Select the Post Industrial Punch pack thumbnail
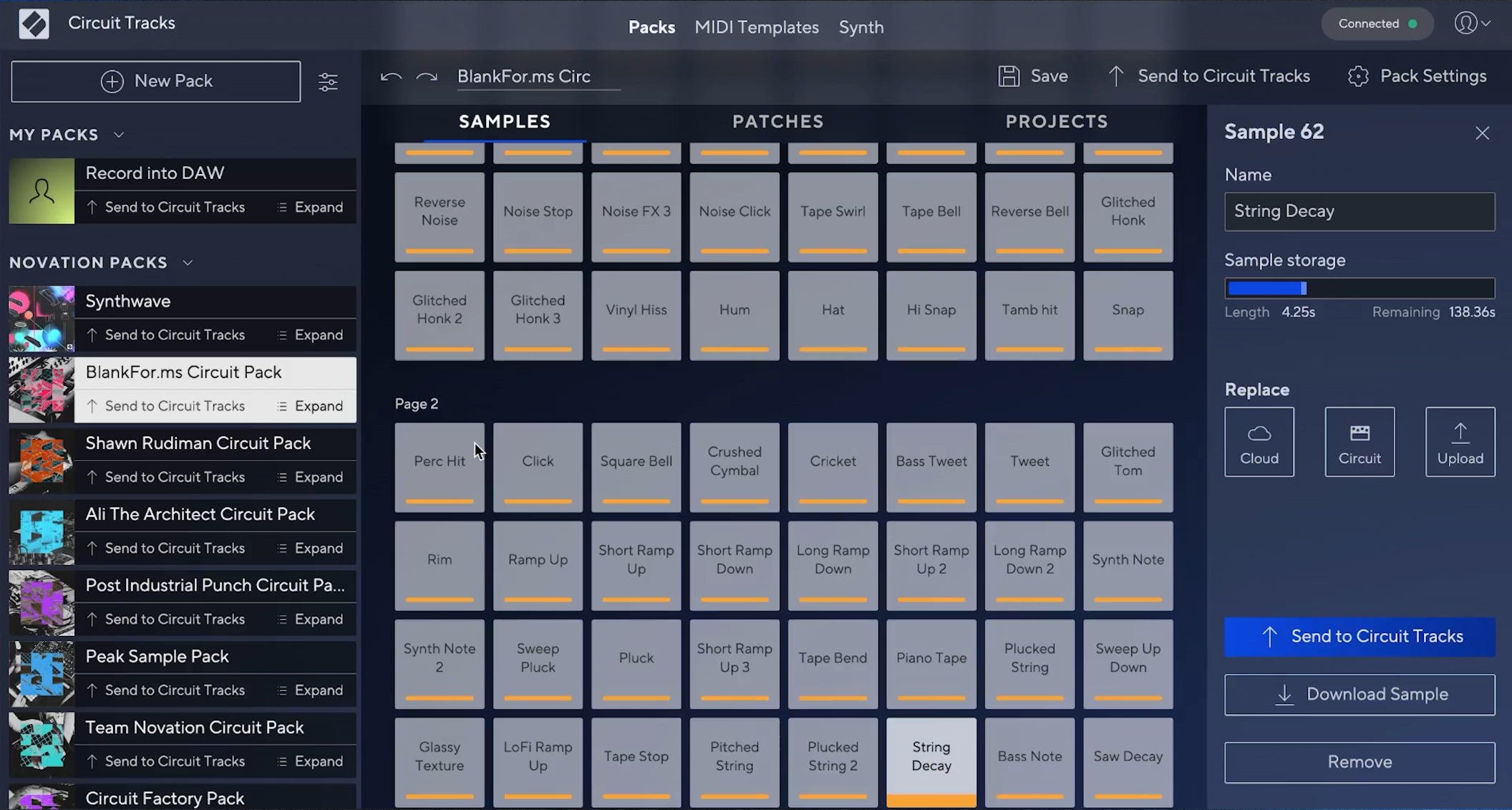The width and height of the screenshot is (1512, 810). [x=42, y=602]
